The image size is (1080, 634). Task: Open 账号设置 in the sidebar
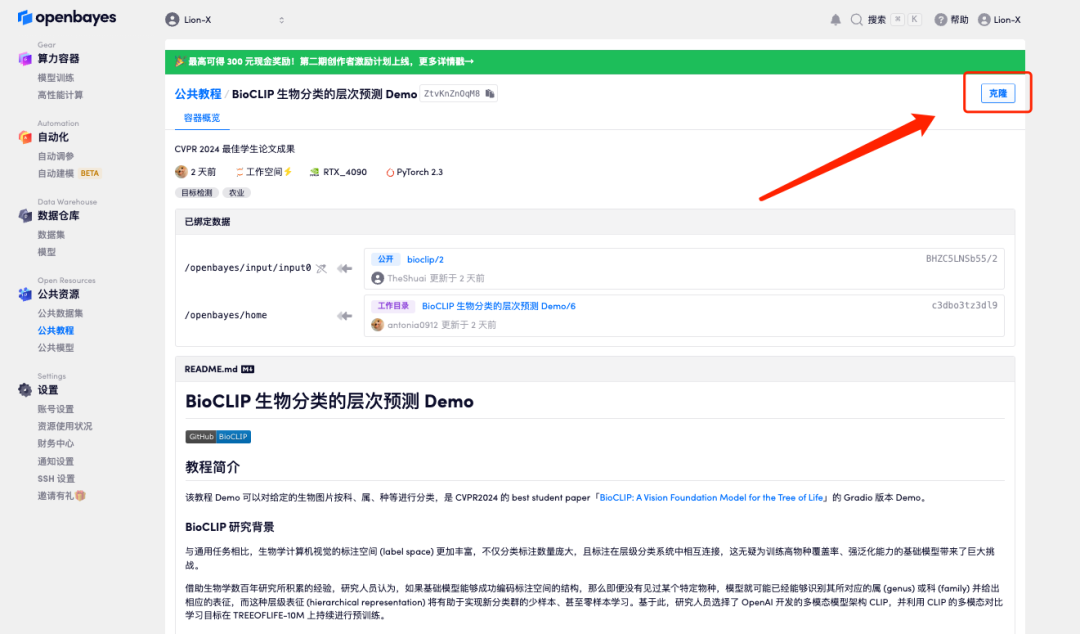point(56,409)
